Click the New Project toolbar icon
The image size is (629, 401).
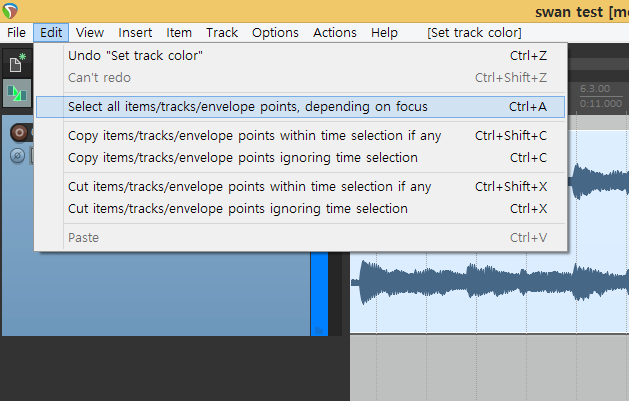[17, 63]
